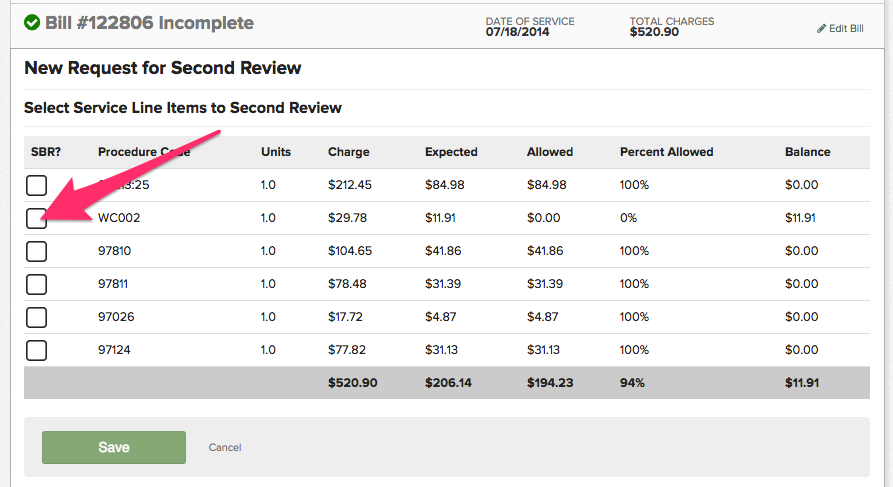Click the Cancel link
Image resolution: width=893 pixels, height=487 pixels.
click(225, 447)
